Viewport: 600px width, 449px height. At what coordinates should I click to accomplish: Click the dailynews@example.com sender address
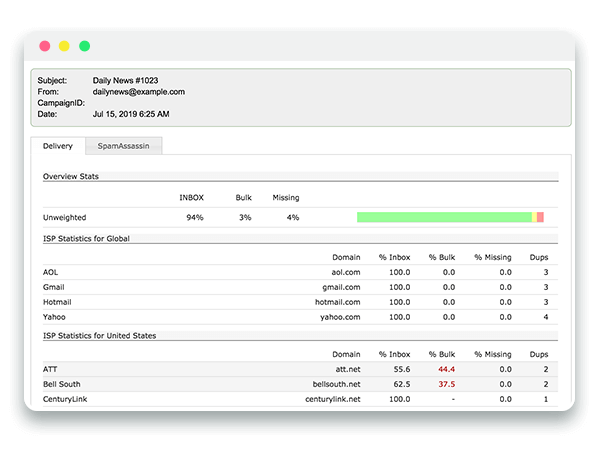click(x=138, y=91)
